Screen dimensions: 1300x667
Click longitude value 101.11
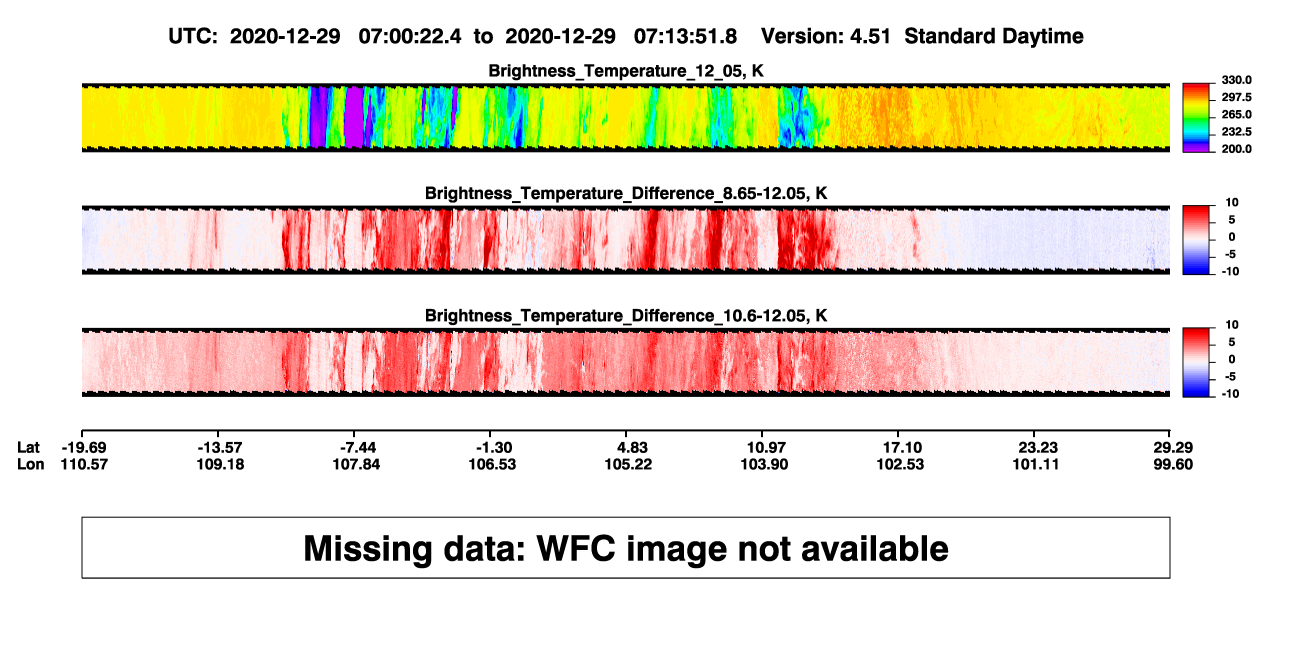1037,464
